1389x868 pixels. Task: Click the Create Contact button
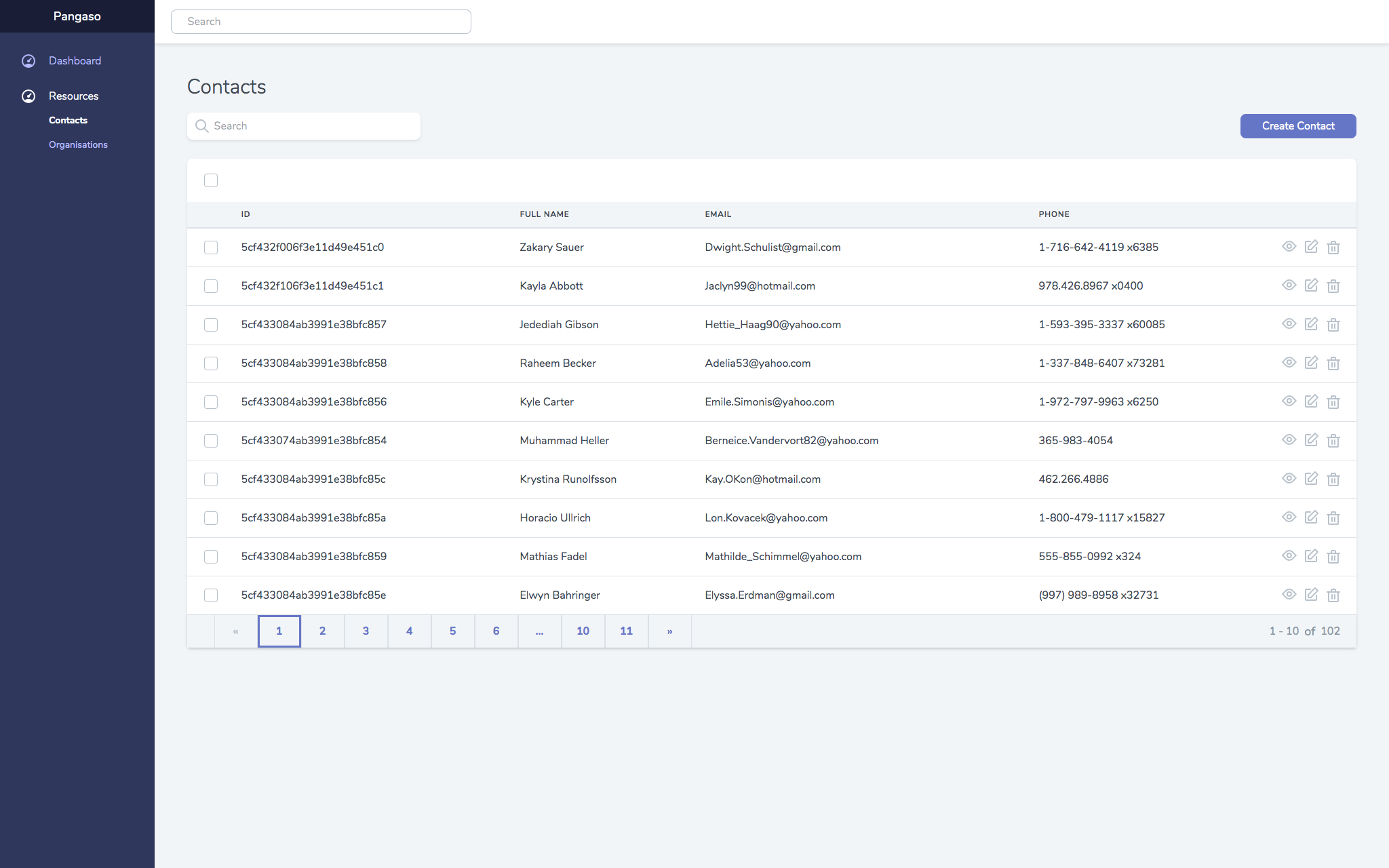pyautogui.click(x=1298, y=126)
